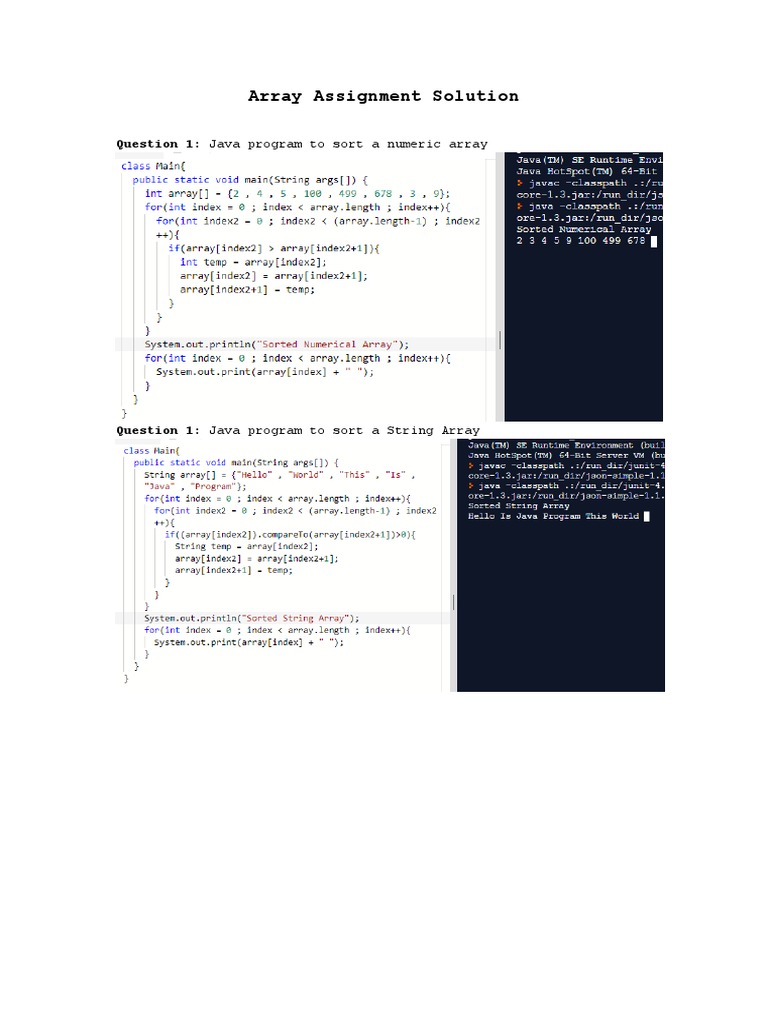Image resolution: width=768 pixels, height=1024 pixels.
Task: Click "array[index2+1] = temp;" in the String code
Action: (233, 570)
